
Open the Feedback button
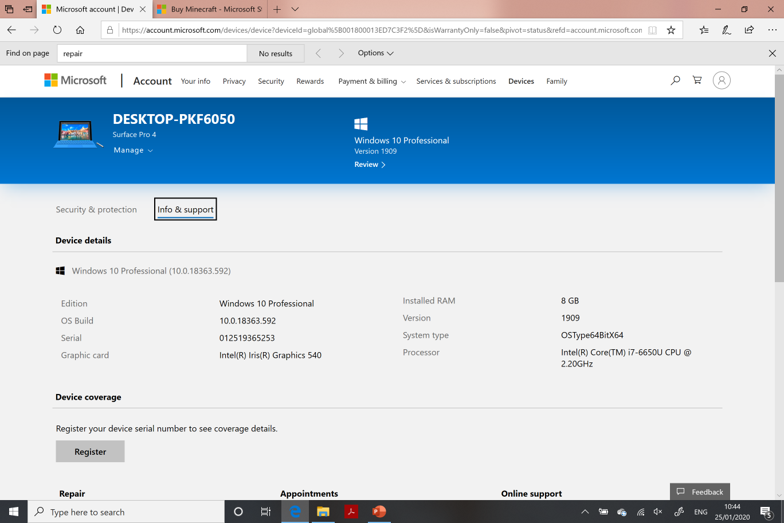pyautogui.click(x=700, y=492)
